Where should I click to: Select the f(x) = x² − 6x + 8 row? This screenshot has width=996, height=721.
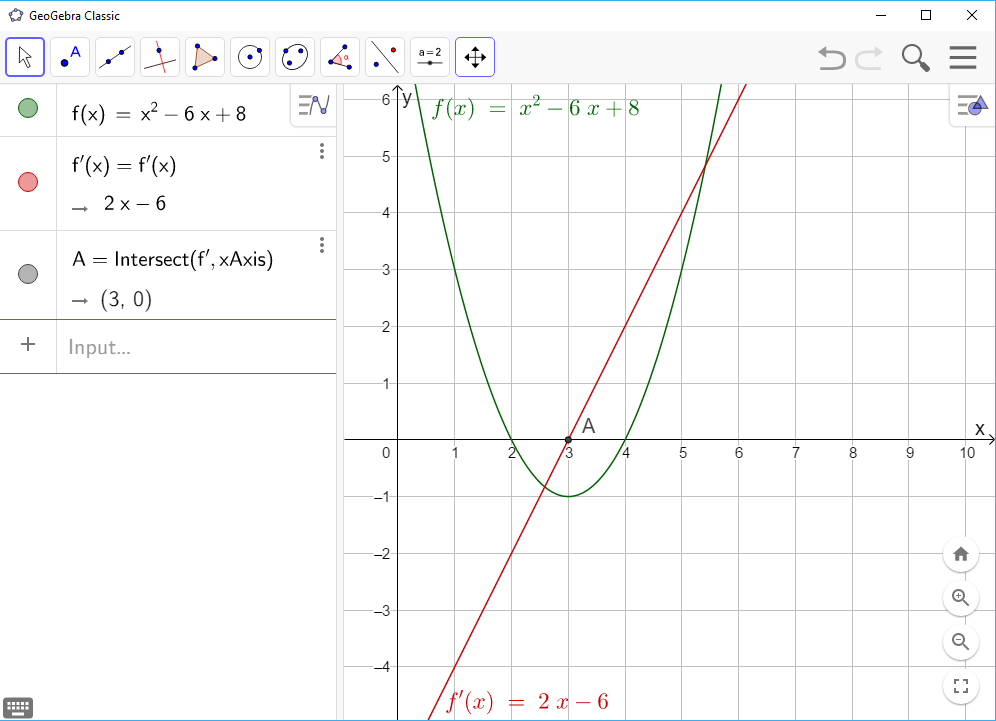[x=168, y=111]
